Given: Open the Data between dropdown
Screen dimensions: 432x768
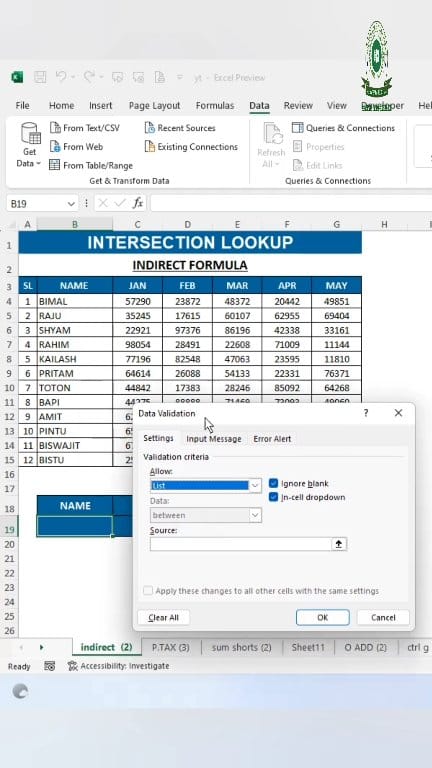Looking at the screenshot, I should (x=255, y=515).
